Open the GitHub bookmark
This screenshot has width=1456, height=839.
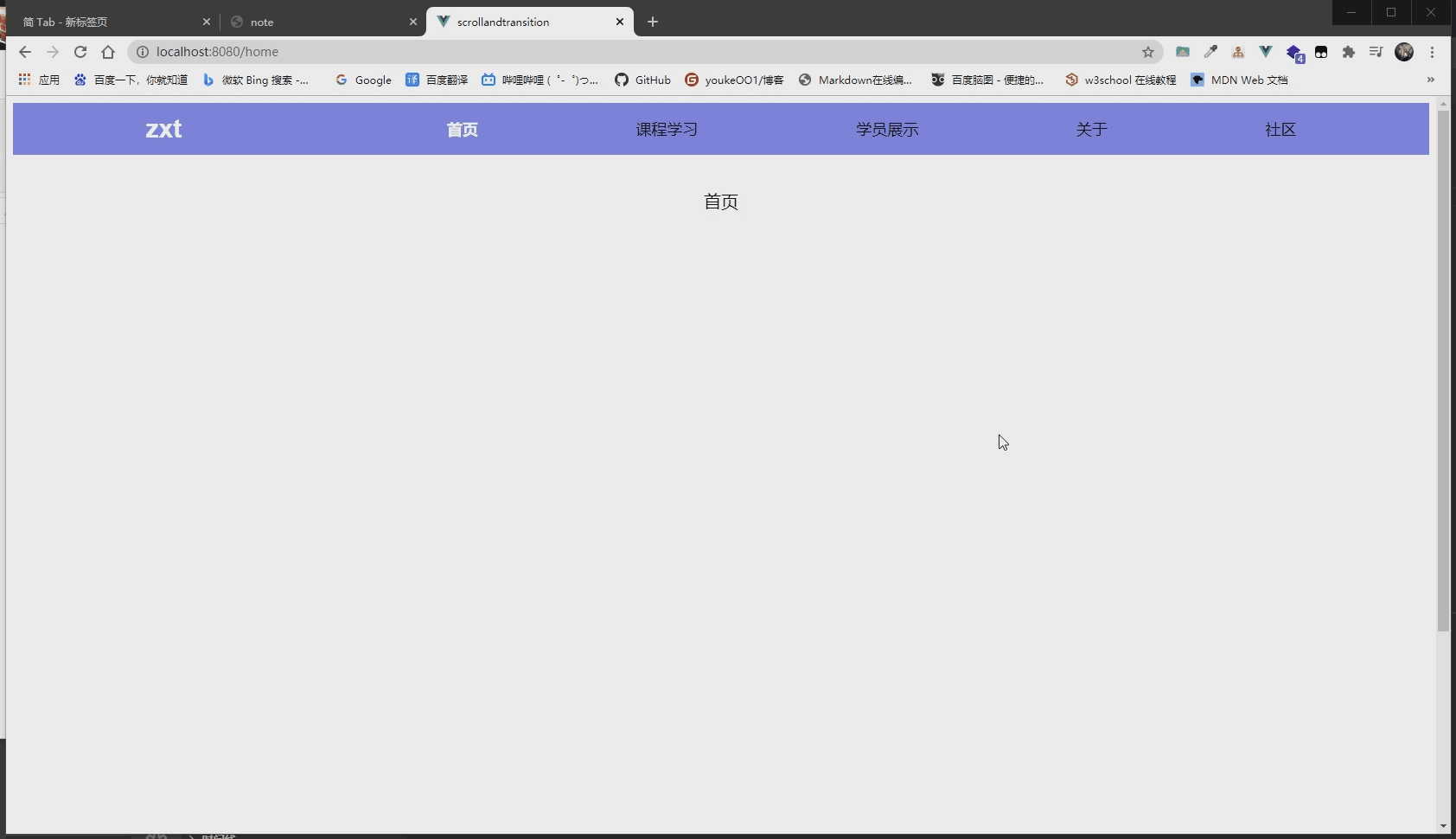tap(642, 80)
